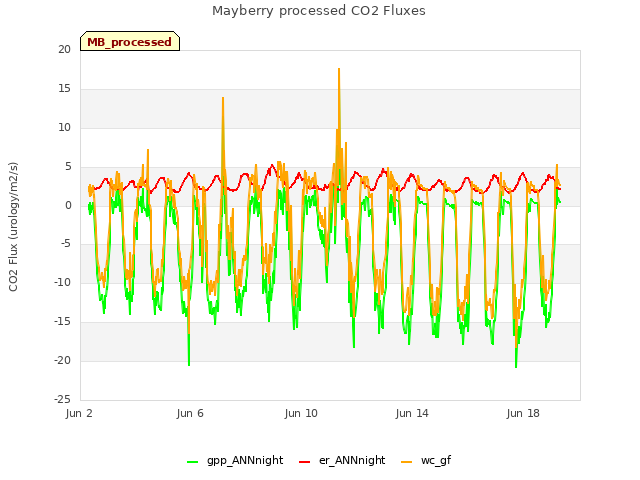Screen dimensions: 640x480
Task: Click the -20 y-axis tick label
Action: [x=62, y=360]
